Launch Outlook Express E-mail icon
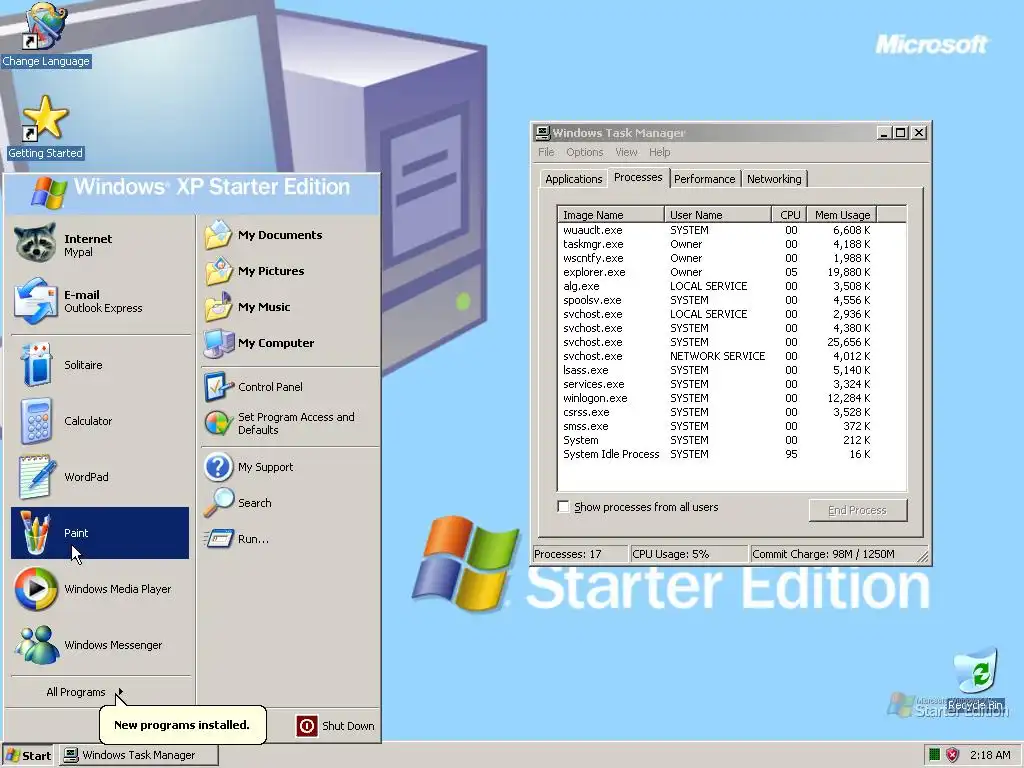1024x768 pixels. tap(35, 300)
